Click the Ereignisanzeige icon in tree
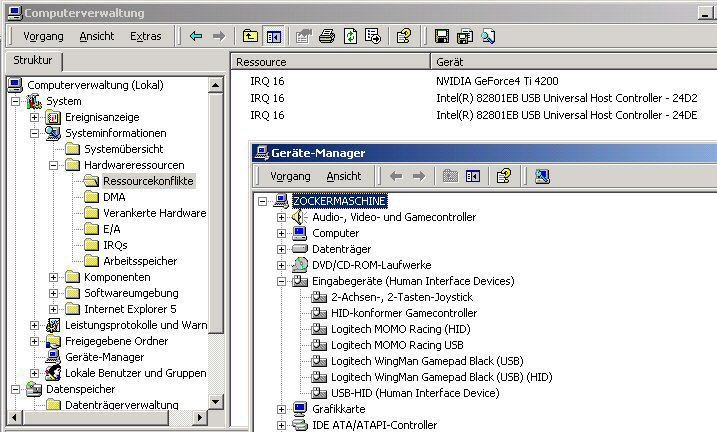 point(53,117)
